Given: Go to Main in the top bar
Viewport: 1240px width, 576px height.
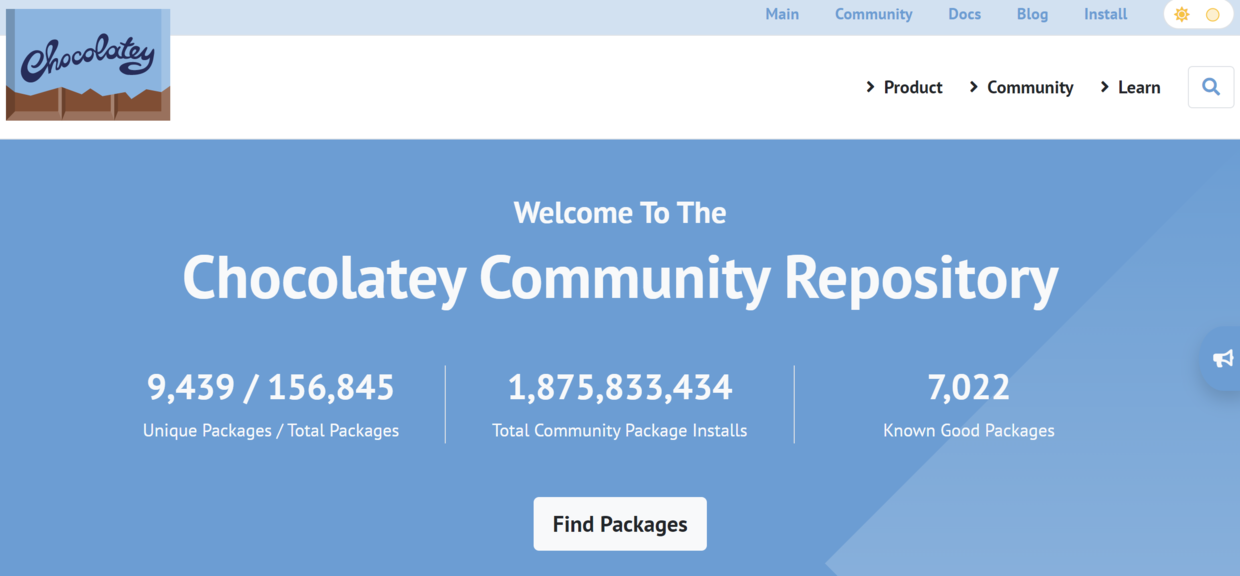Looking at the screenshot, I should [782, 14].
